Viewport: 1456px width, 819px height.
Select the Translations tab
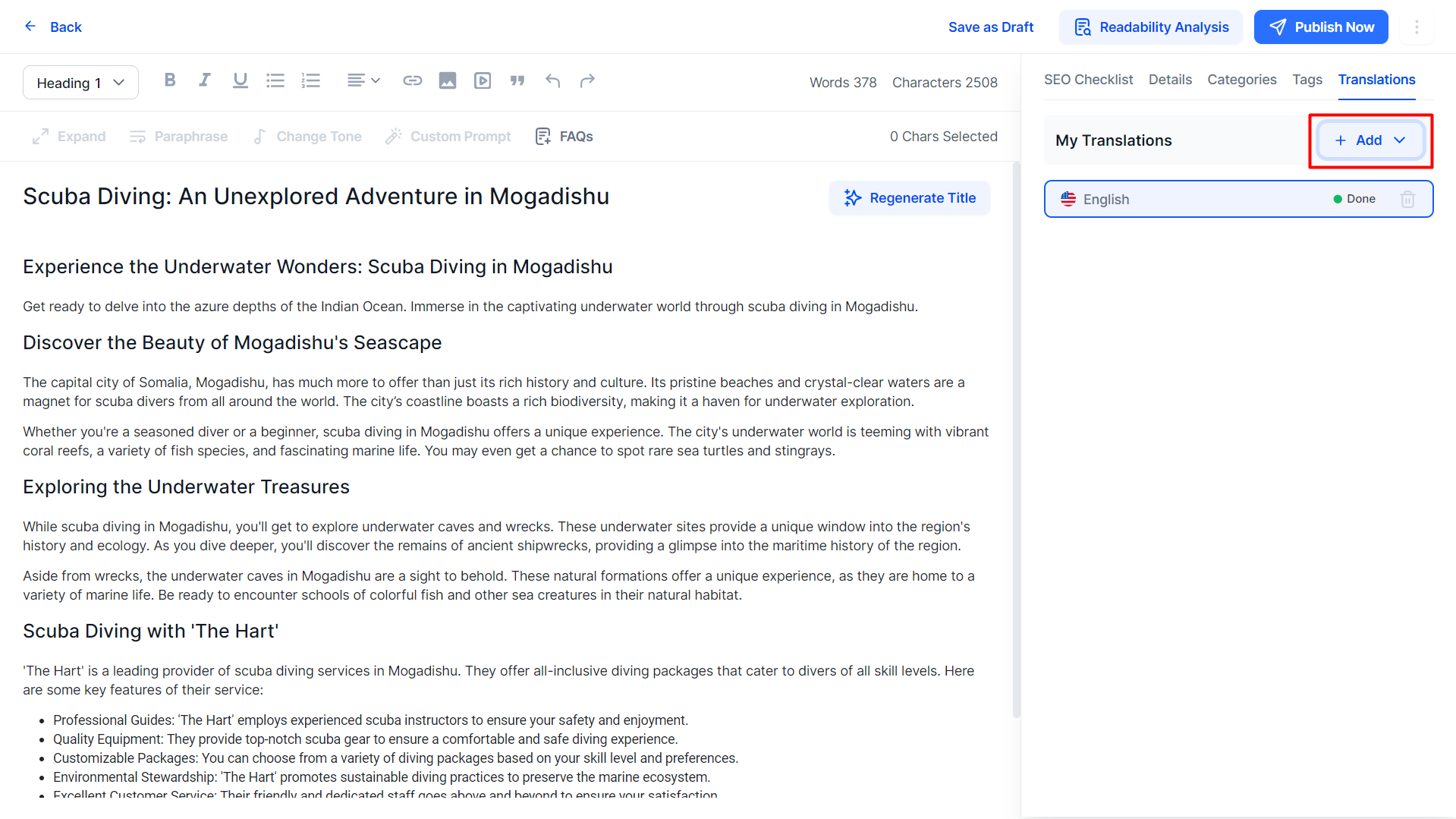tap(1376, 80)
